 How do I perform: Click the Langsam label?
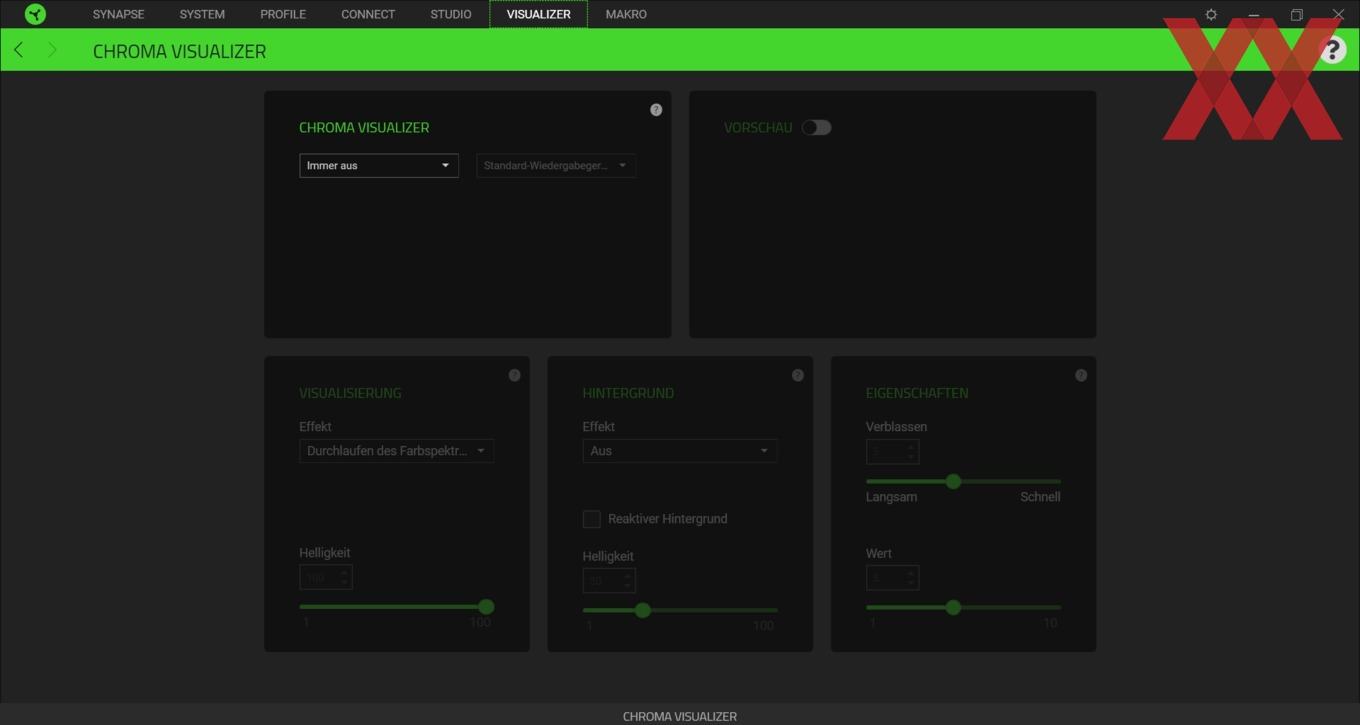(891, 497)
